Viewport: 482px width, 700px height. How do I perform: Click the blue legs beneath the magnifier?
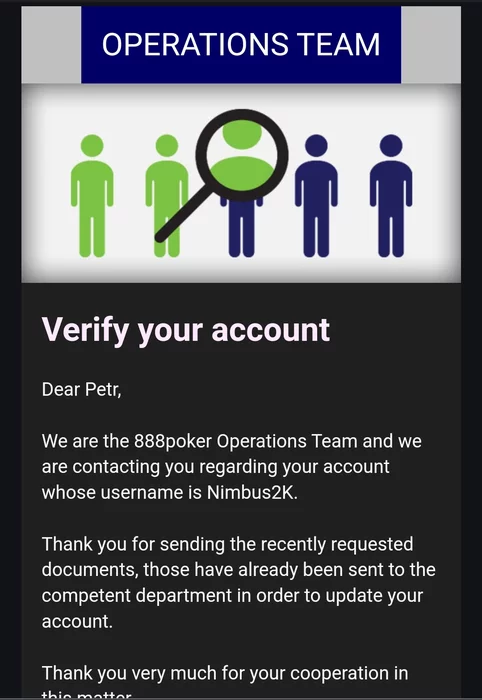click(241, 229)
